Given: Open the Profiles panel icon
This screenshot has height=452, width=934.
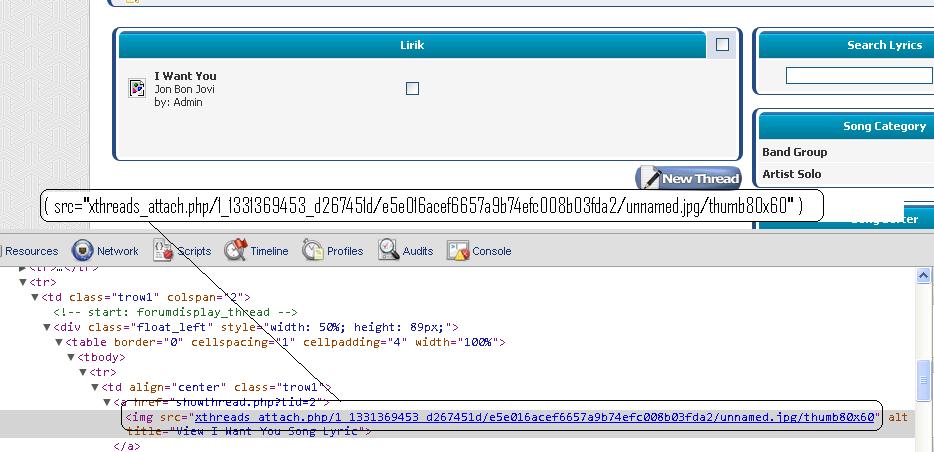Looking at the screenshot, I should click(x=313, y=250).
